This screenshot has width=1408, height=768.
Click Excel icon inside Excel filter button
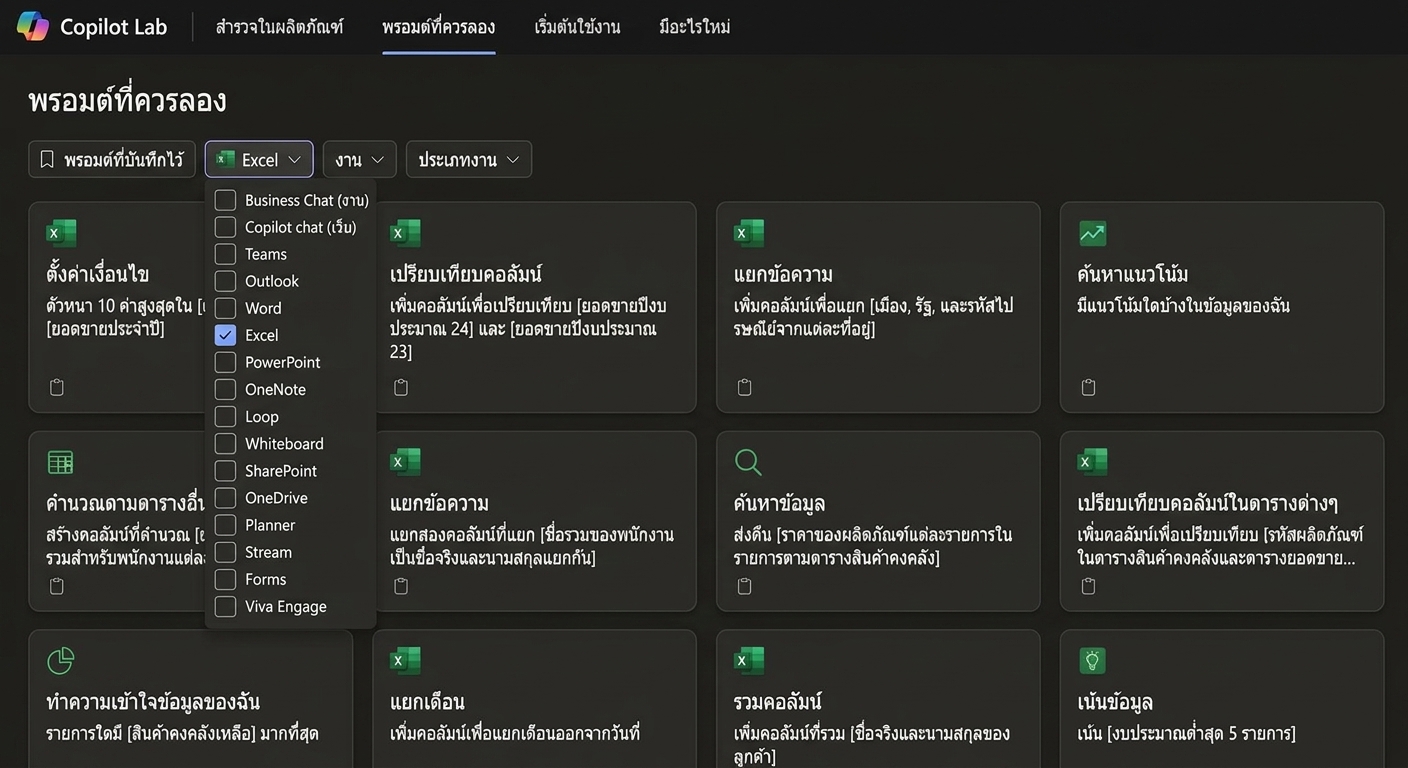[226, 159]
